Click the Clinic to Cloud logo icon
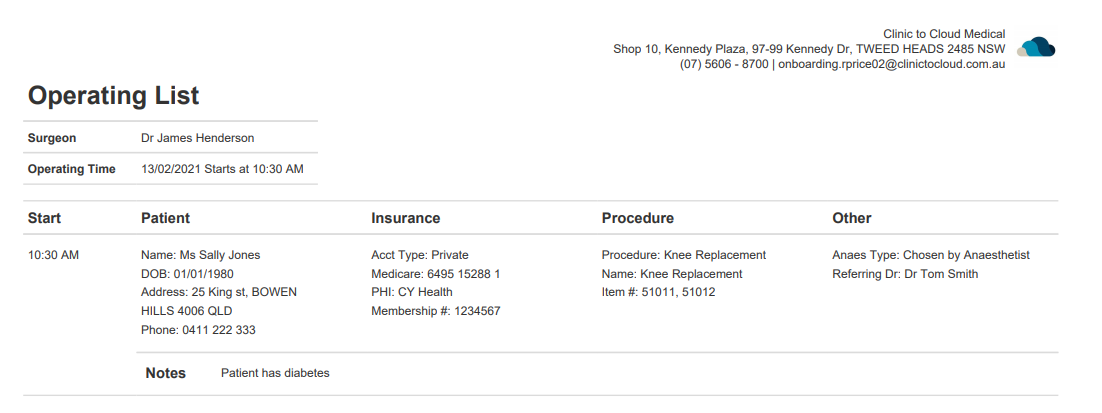 coord(1036,47)
